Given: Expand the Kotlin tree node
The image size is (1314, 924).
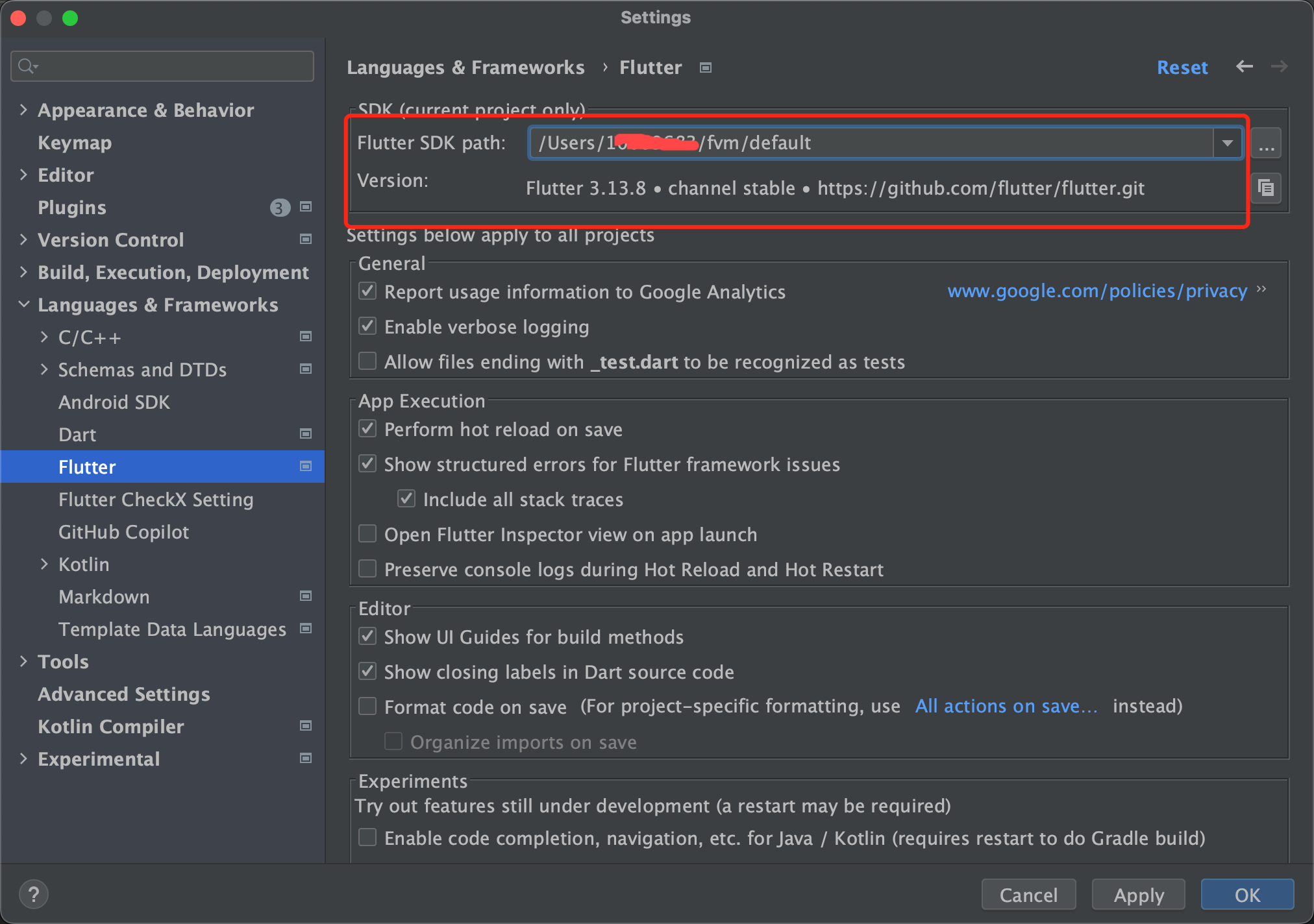Looking at the screenshot, I should [x=44, y=564].
